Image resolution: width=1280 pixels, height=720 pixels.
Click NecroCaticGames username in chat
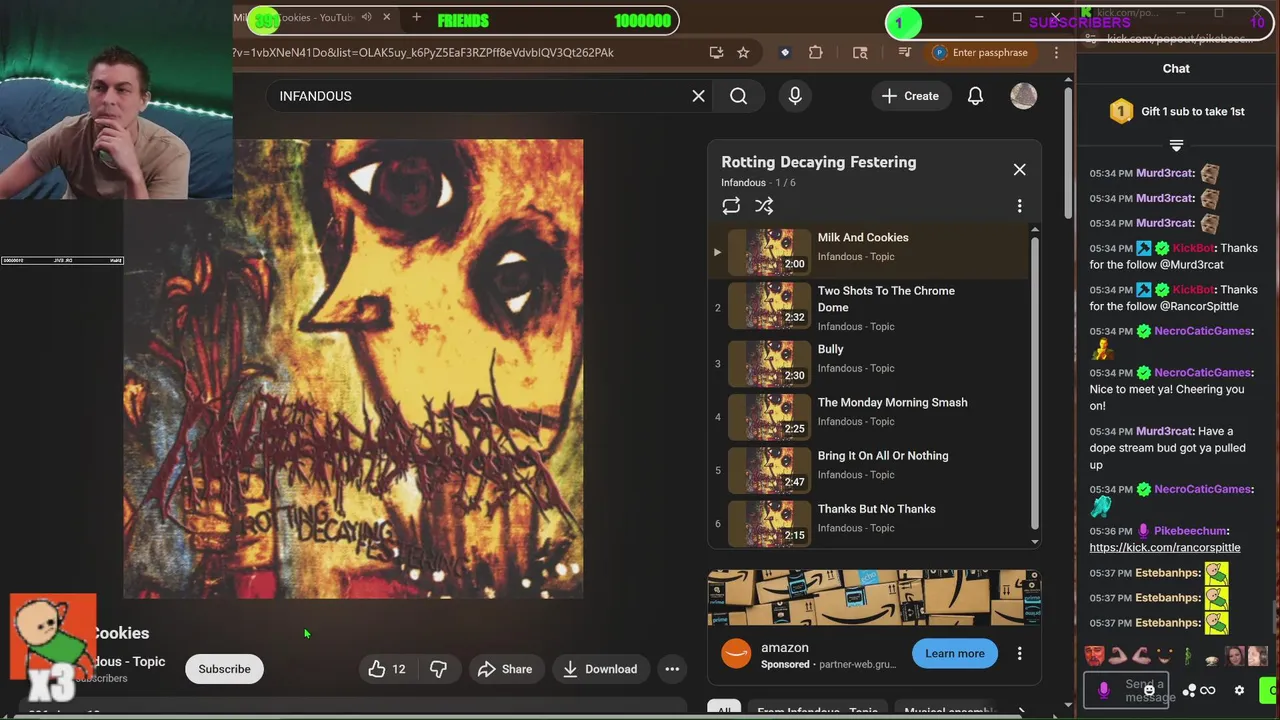click(1202, 331)
